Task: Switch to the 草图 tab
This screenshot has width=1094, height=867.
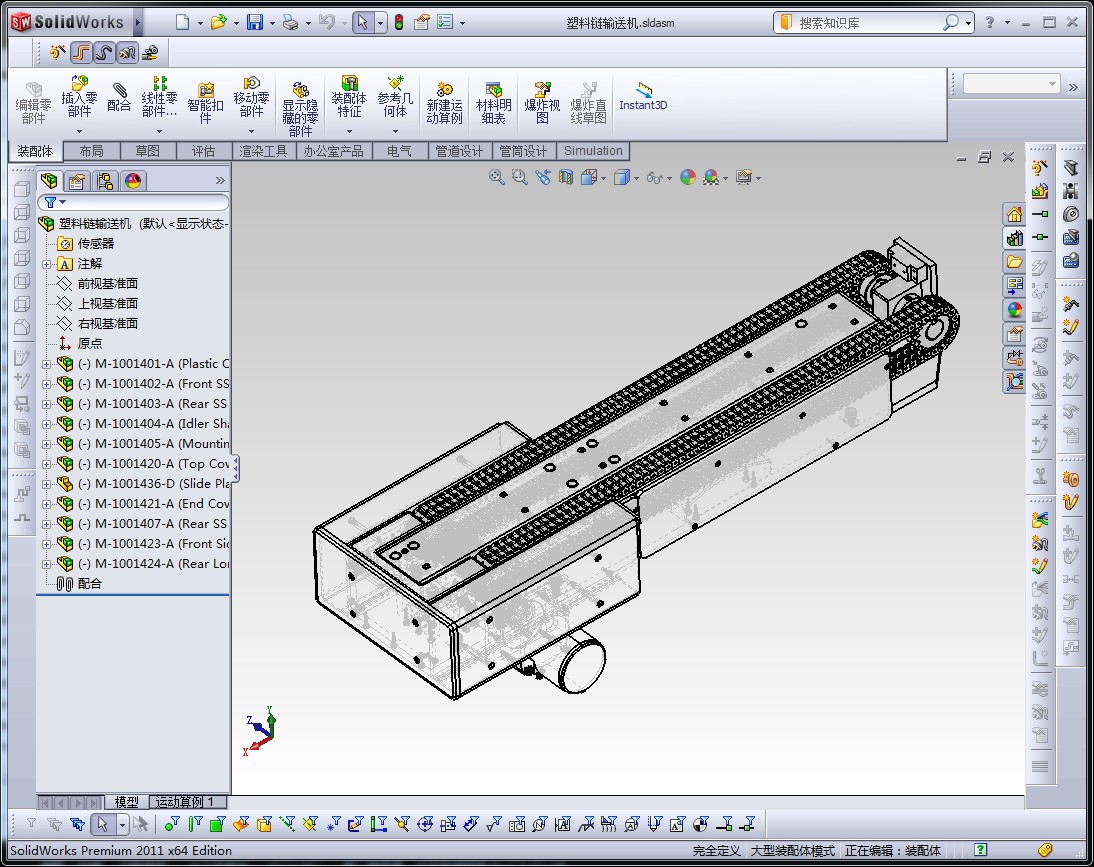Action: tap(147, 151)
